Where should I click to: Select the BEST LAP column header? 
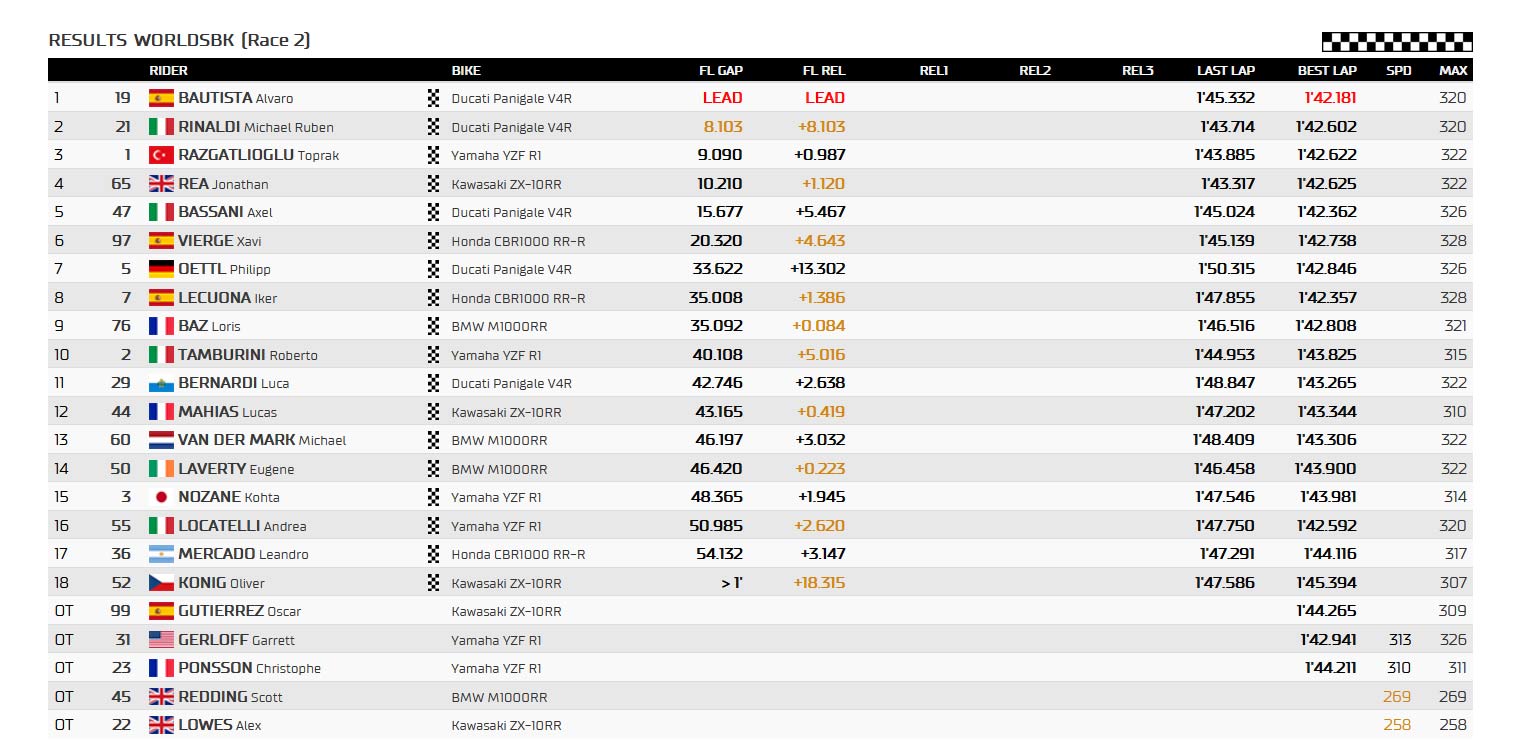(x=1327, y=71)
